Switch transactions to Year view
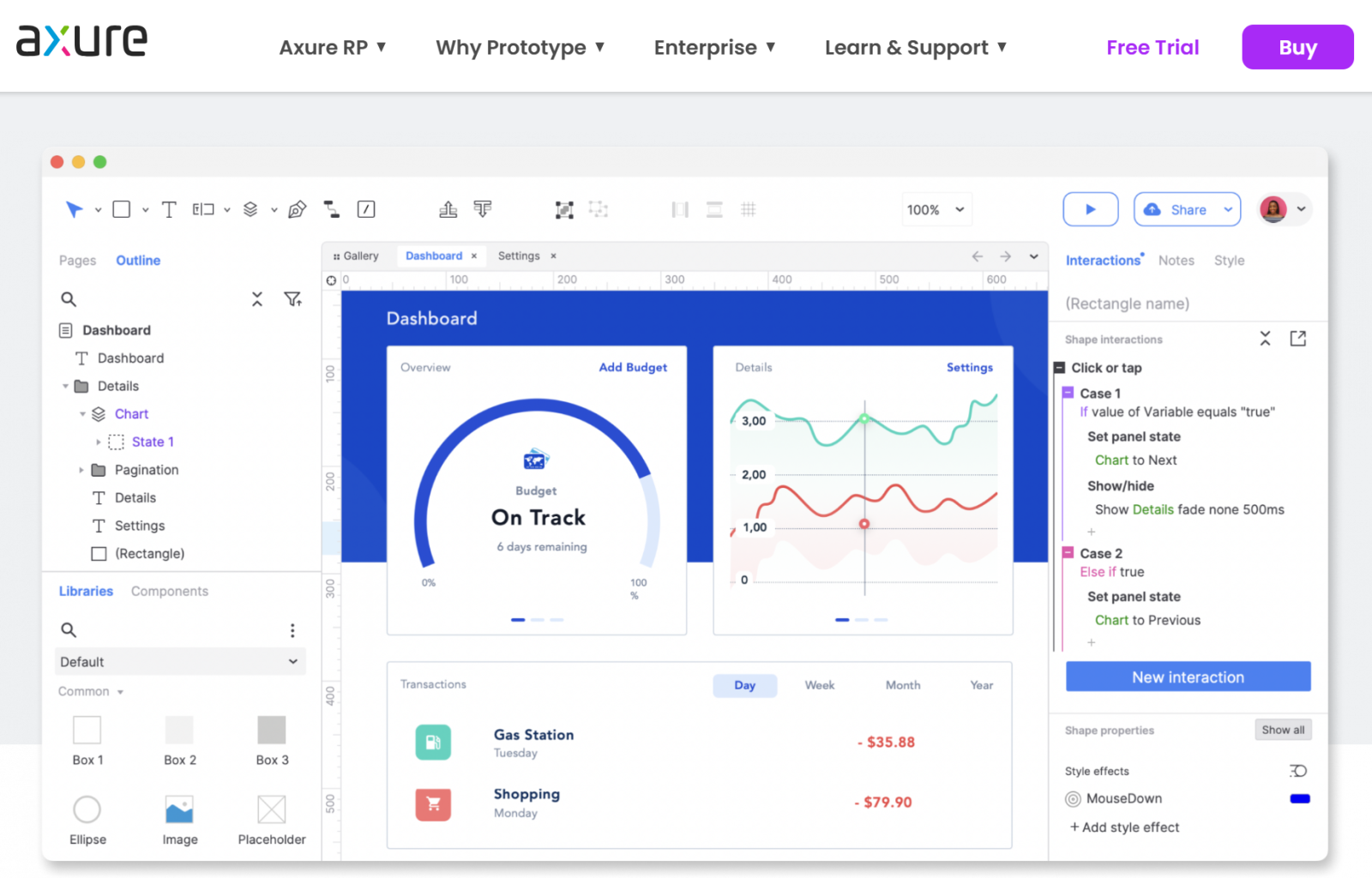Viewport: 1372px width, 878px height. pos(982,685)
